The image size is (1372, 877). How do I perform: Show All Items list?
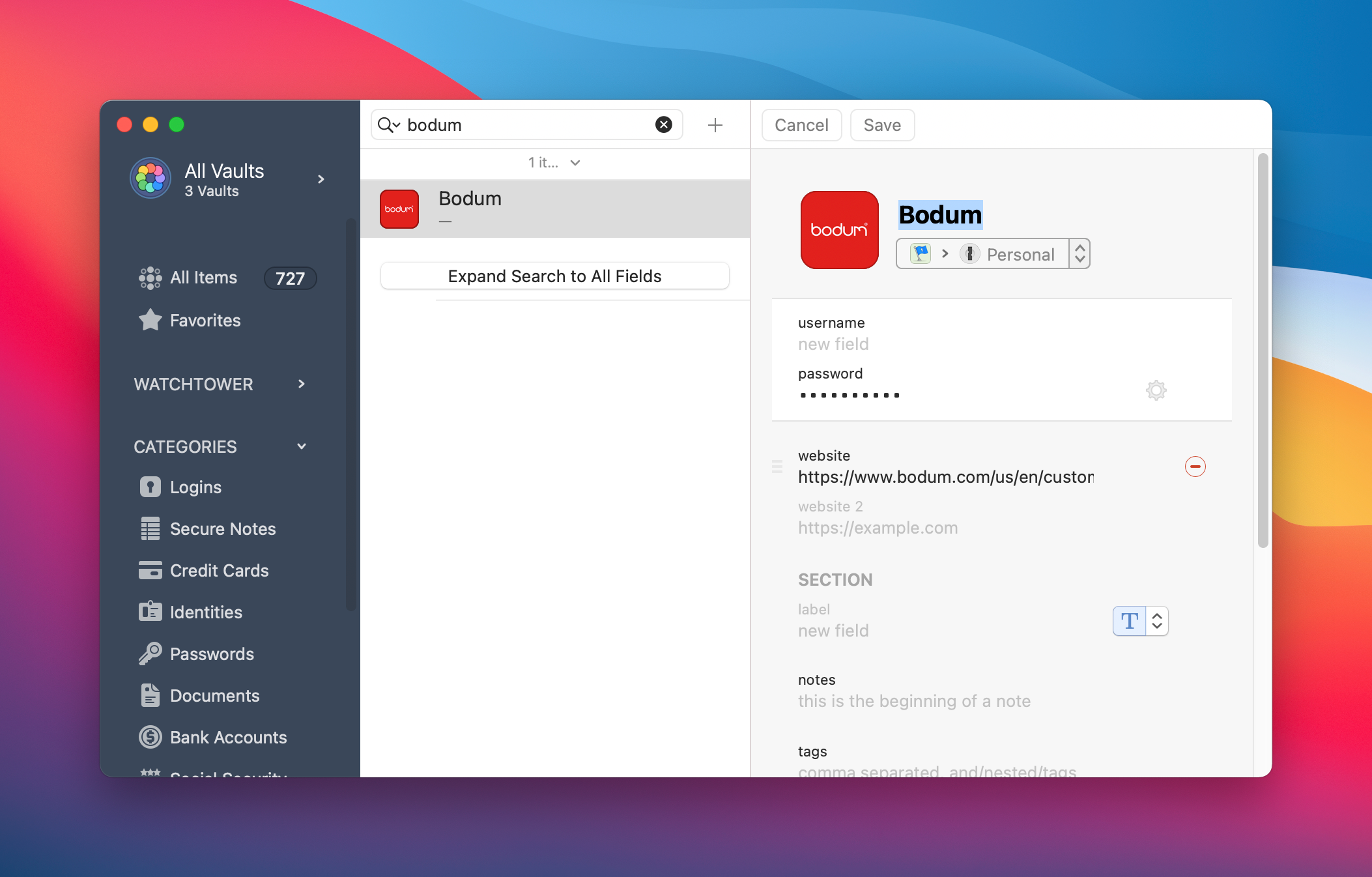203,278
